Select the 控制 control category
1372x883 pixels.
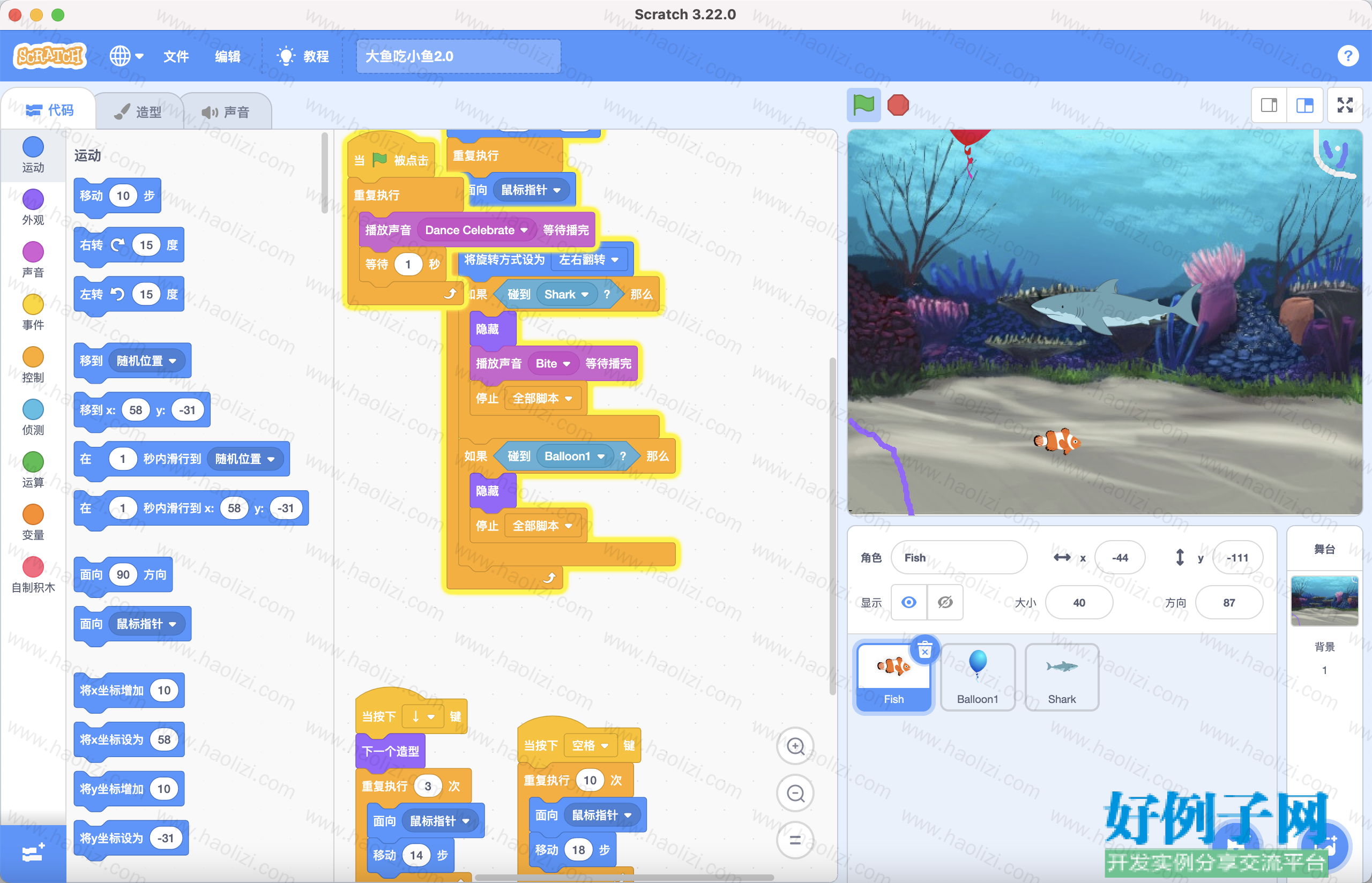coord(33,365)
